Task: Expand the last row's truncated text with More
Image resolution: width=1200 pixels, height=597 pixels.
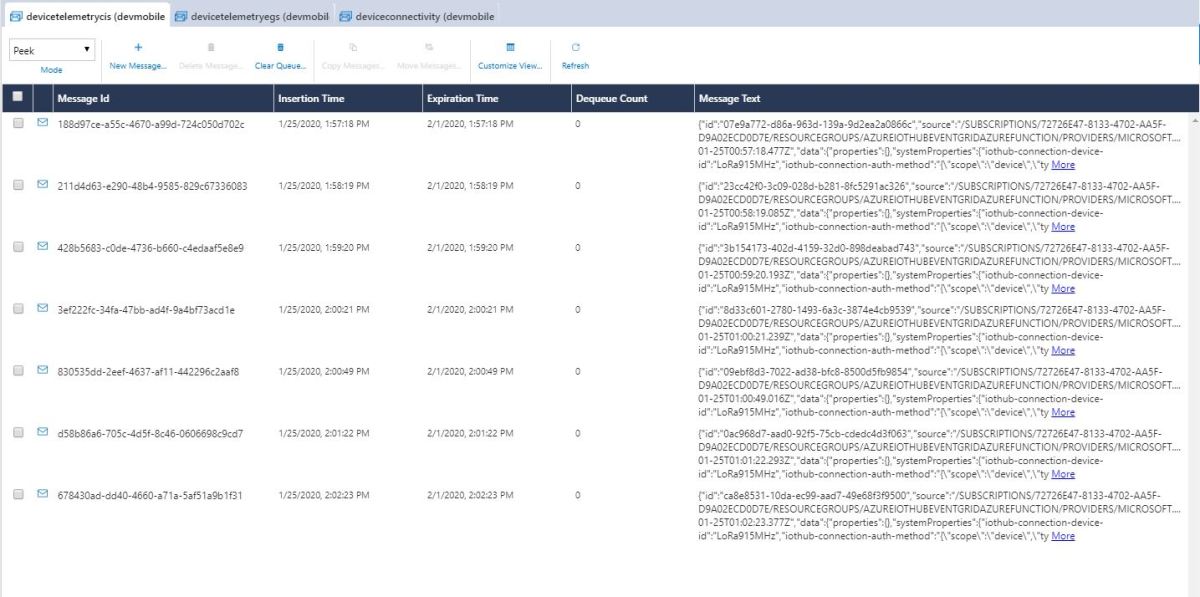Action: [x=1063, y=536]
